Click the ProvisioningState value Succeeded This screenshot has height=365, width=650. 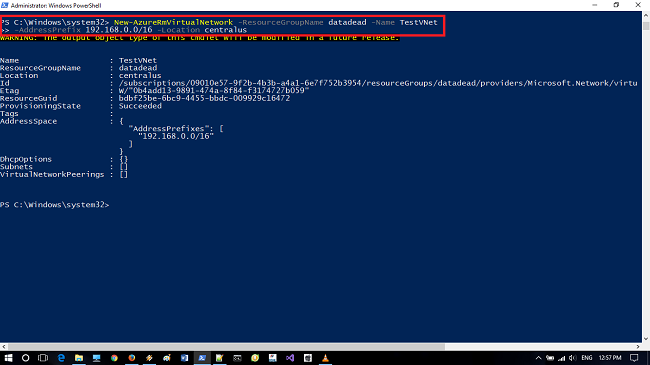pyautogui.click(x=140, y=106)
